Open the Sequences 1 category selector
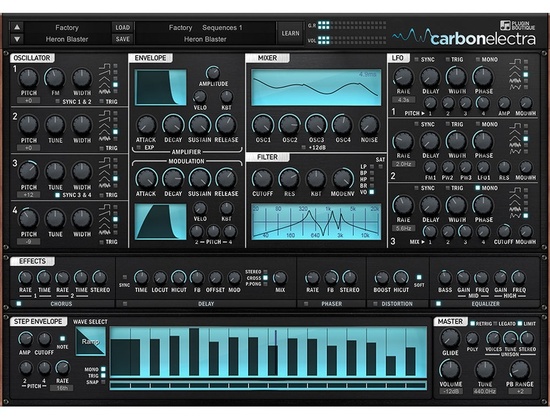550x420 pixels. [222, 27]
